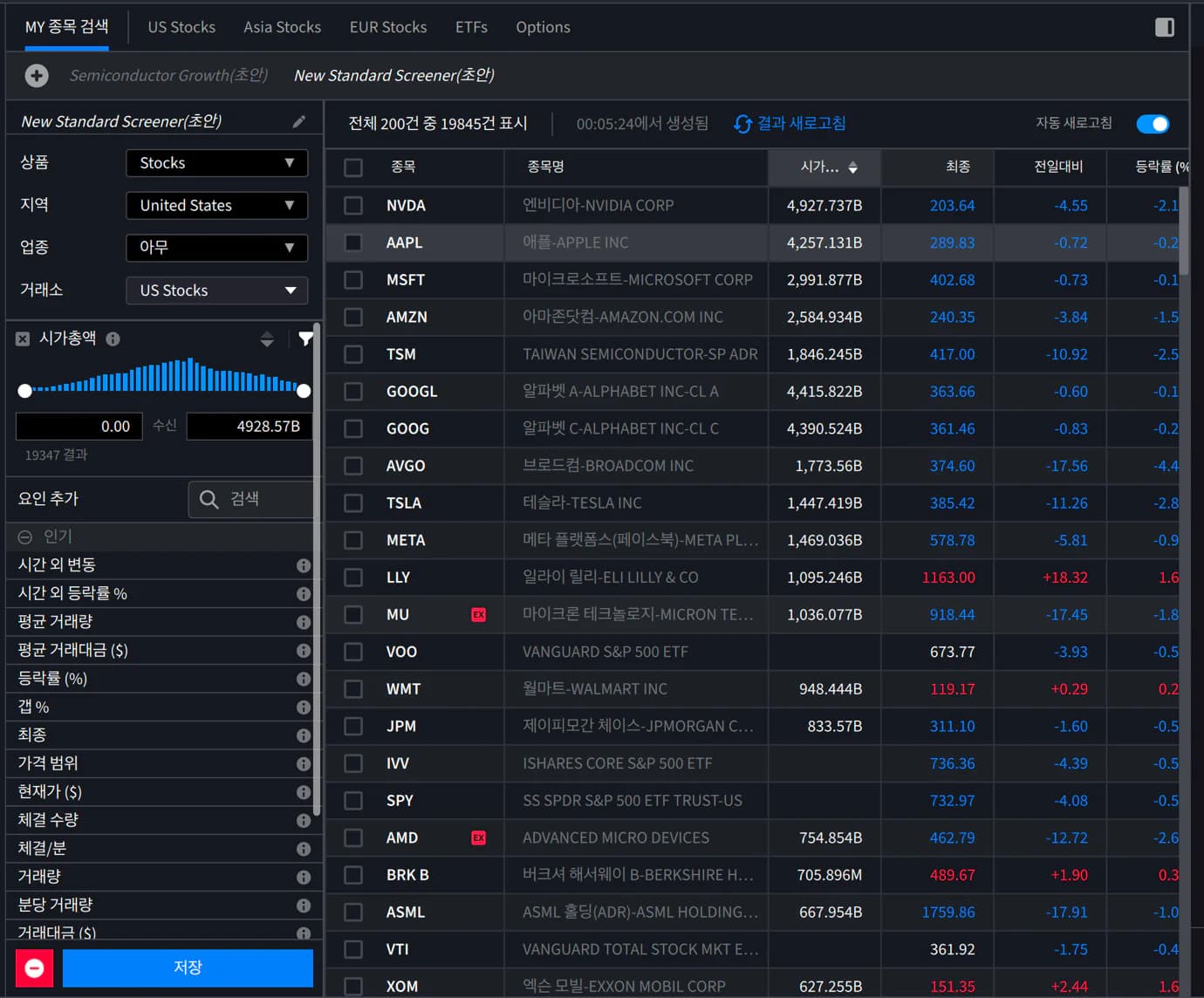This screenshot has width=1204, height=998.
Task: Show info for 평균 거래대금 ($)
Action: 304,651
